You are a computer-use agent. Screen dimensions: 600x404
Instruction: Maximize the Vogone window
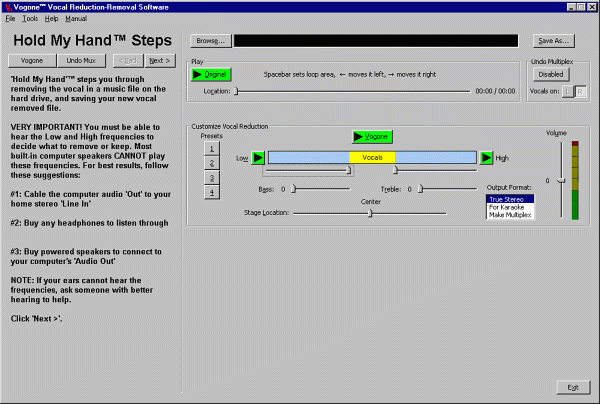pos(581,7)
